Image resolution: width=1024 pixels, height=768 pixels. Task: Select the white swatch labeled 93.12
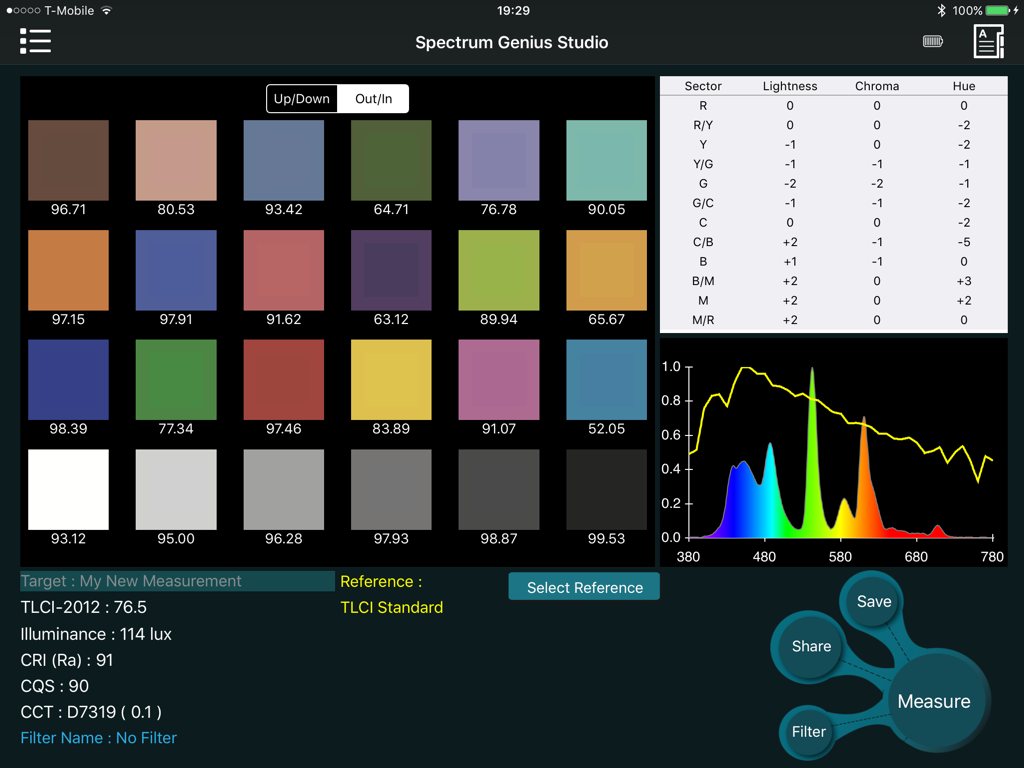tap(68, 489)
